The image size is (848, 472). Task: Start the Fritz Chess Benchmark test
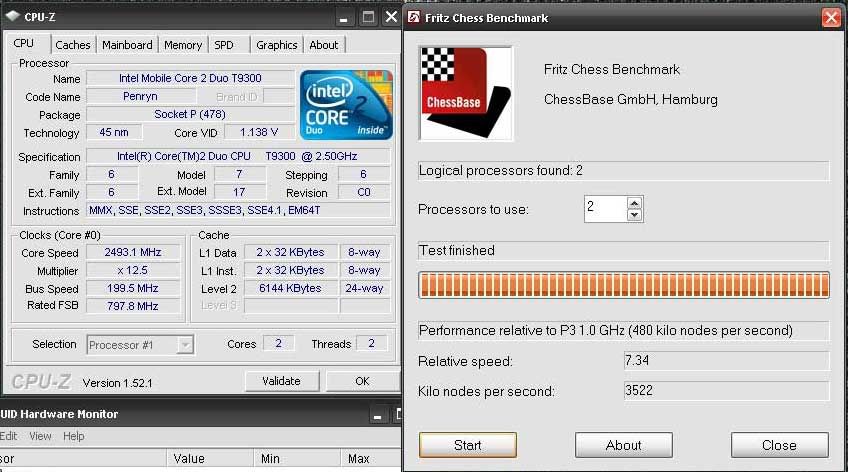coord(467,445)
